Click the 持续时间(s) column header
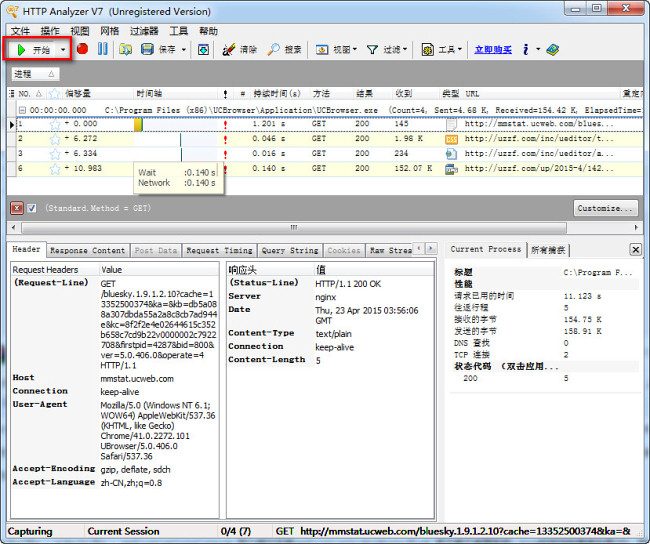The width and height of the screenshot is (650, 544). (x=277, y=94)
